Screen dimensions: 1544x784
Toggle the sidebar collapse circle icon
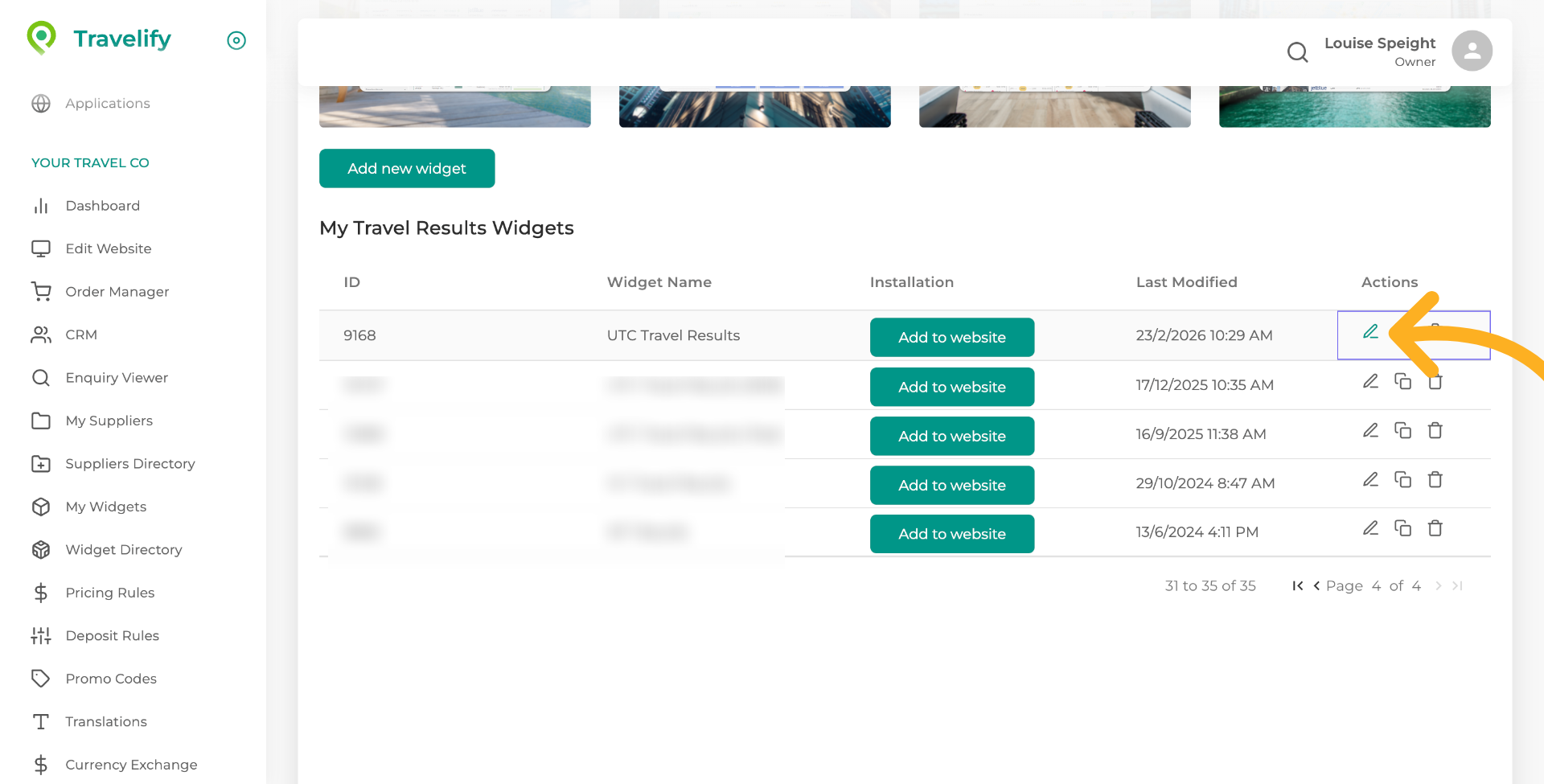tap(236, 40)
